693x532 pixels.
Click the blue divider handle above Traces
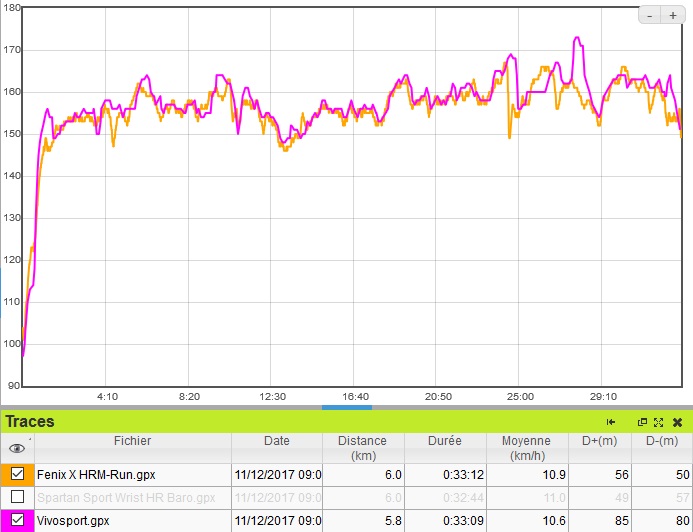click(346, 407)
